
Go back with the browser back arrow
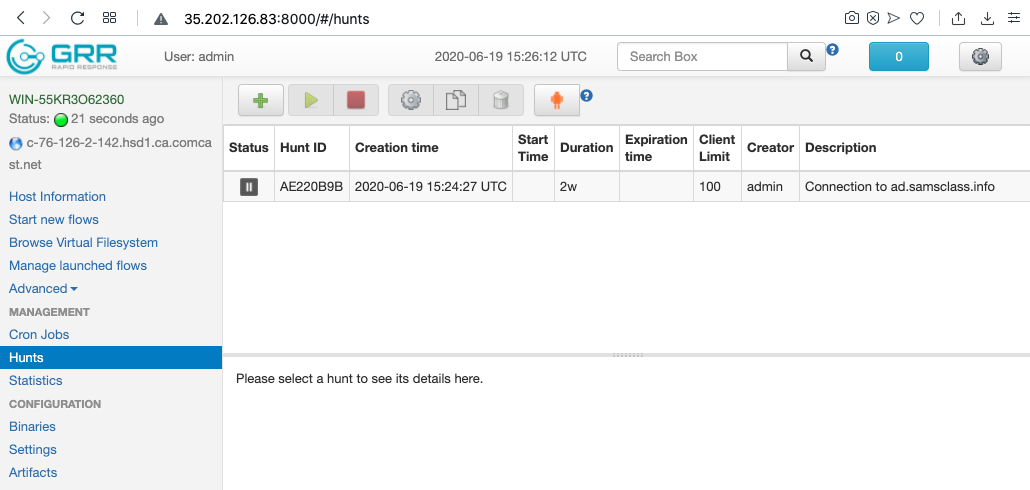(21, 18)
